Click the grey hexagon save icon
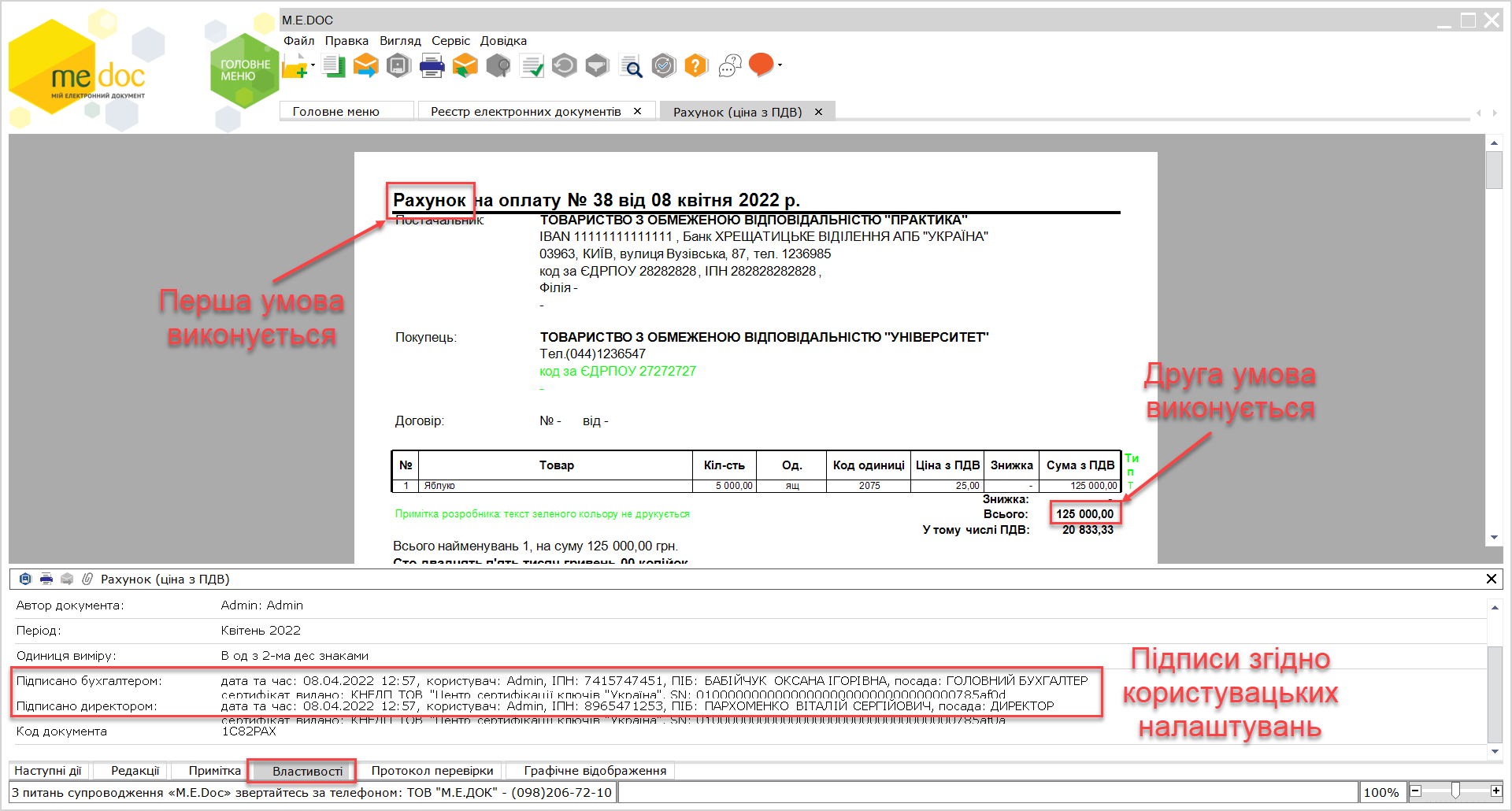The width and height of the screenshot is (1512, 811). [x=399, y=66]
